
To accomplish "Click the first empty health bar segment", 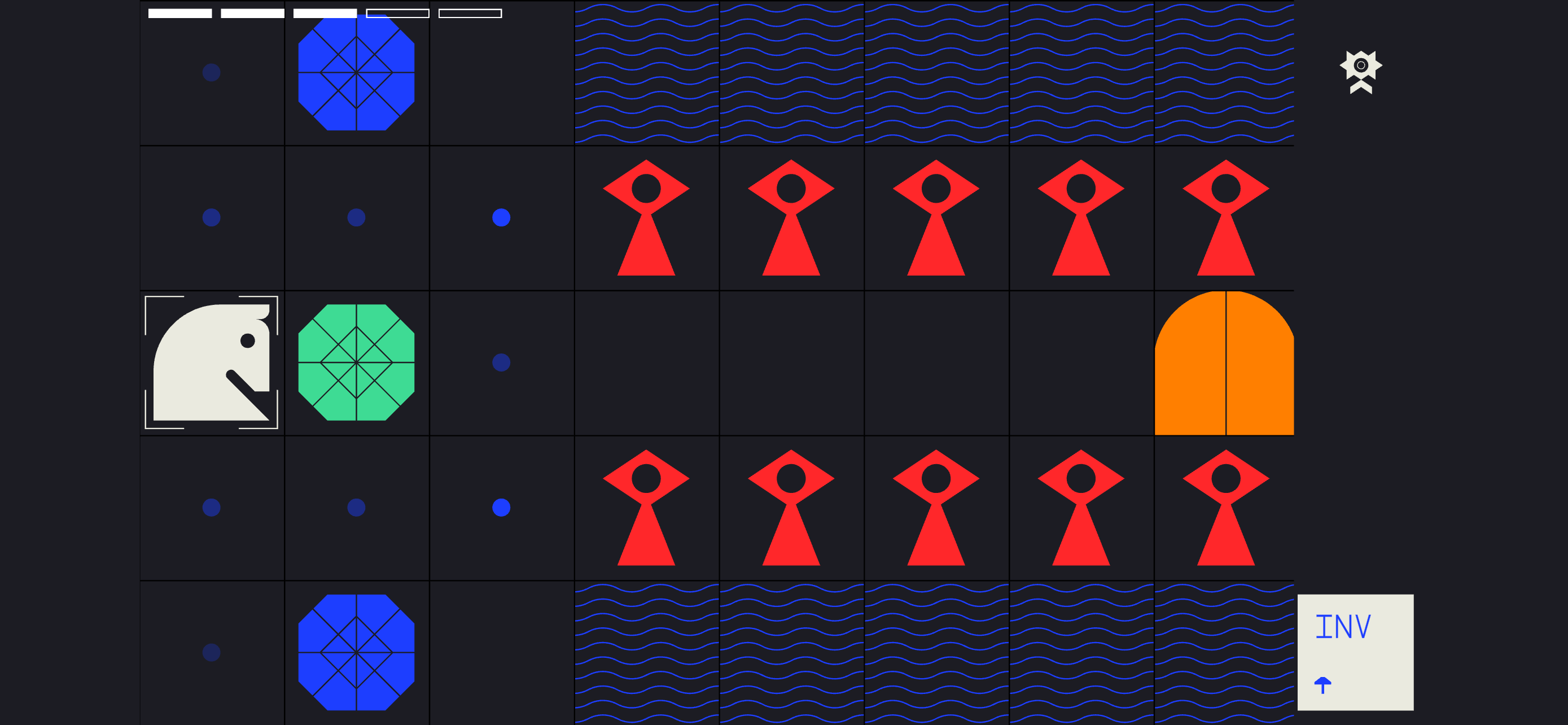I will pyautogui.click(x=397, y=14).
